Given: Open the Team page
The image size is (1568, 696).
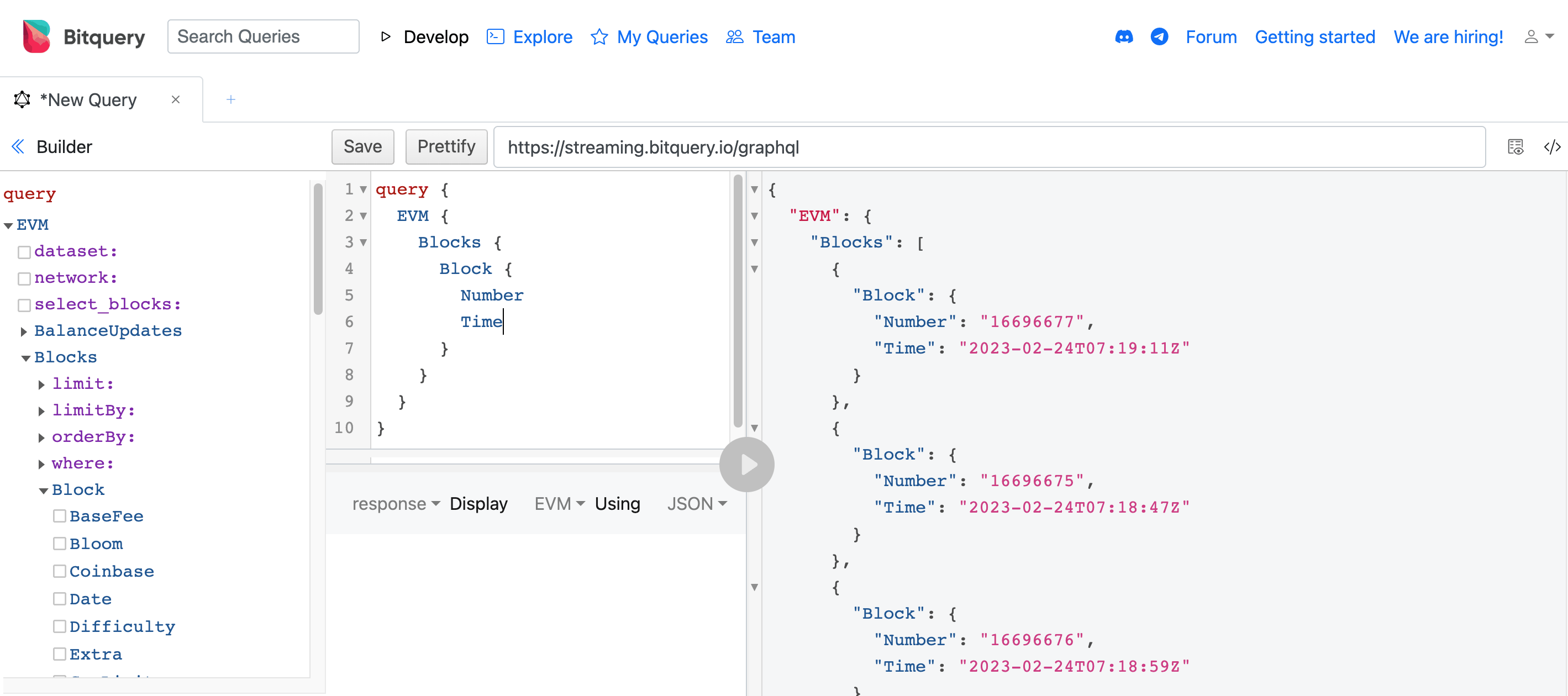Looking at the screenshot, I should tap(774, 37).
